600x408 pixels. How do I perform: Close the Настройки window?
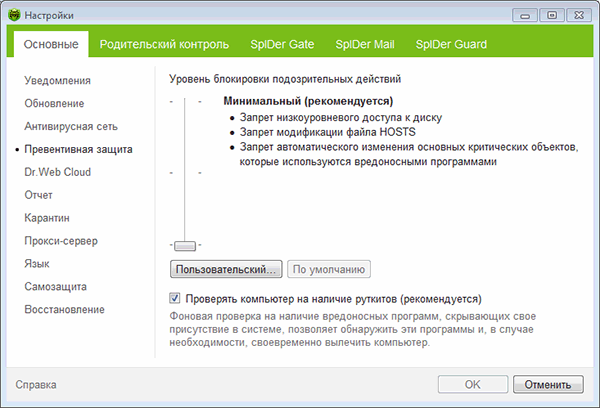(x=579, y=16)
